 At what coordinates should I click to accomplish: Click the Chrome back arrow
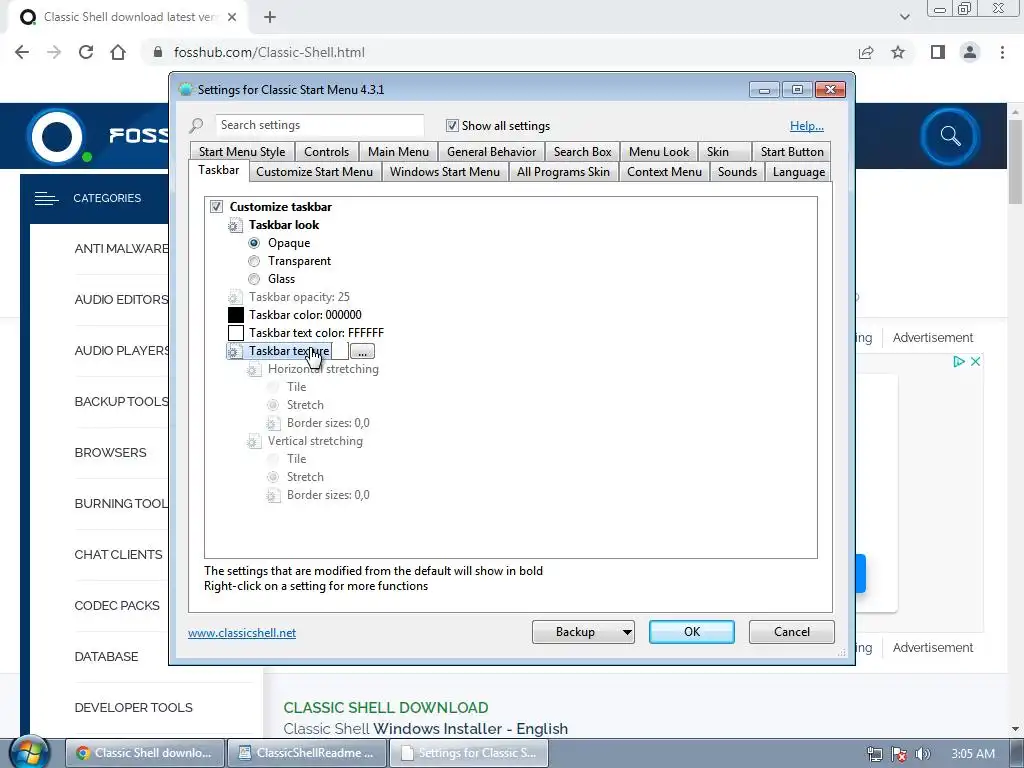tap(22, 52)
